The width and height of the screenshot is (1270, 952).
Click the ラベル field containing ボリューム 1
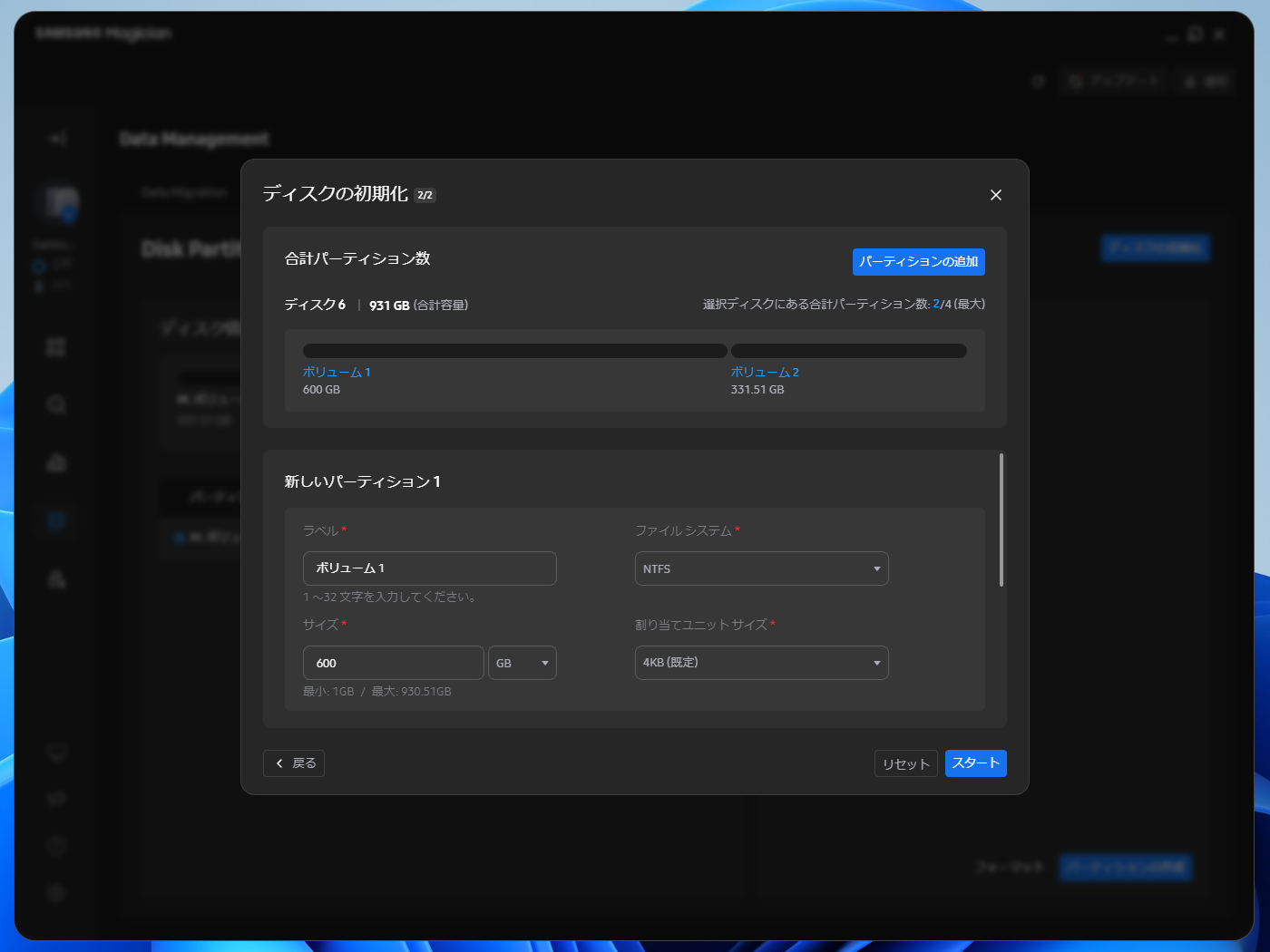click(430, 568)
